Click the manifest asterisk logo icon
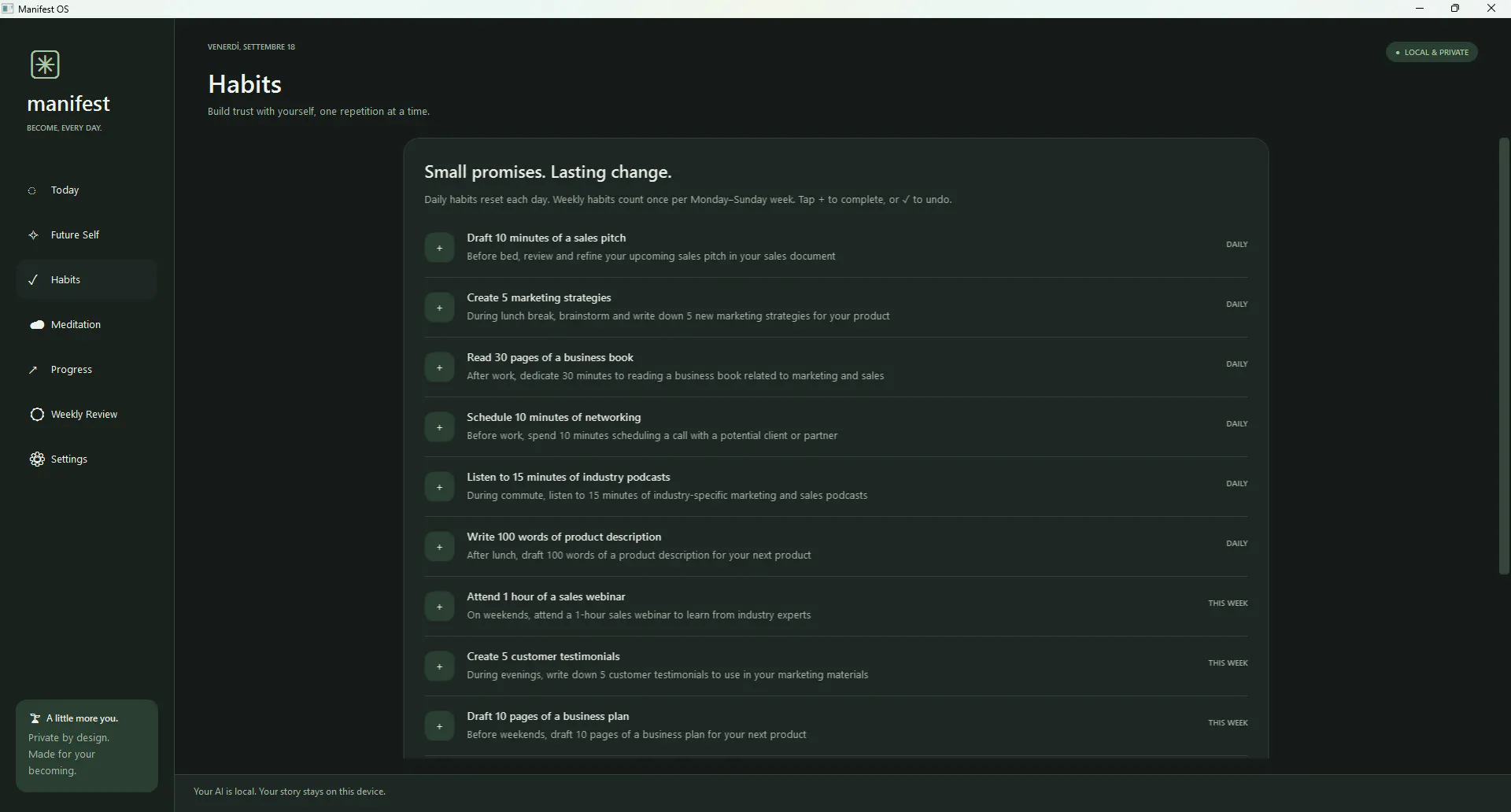This screenshot has width=1511, height=812. [45, 65]
